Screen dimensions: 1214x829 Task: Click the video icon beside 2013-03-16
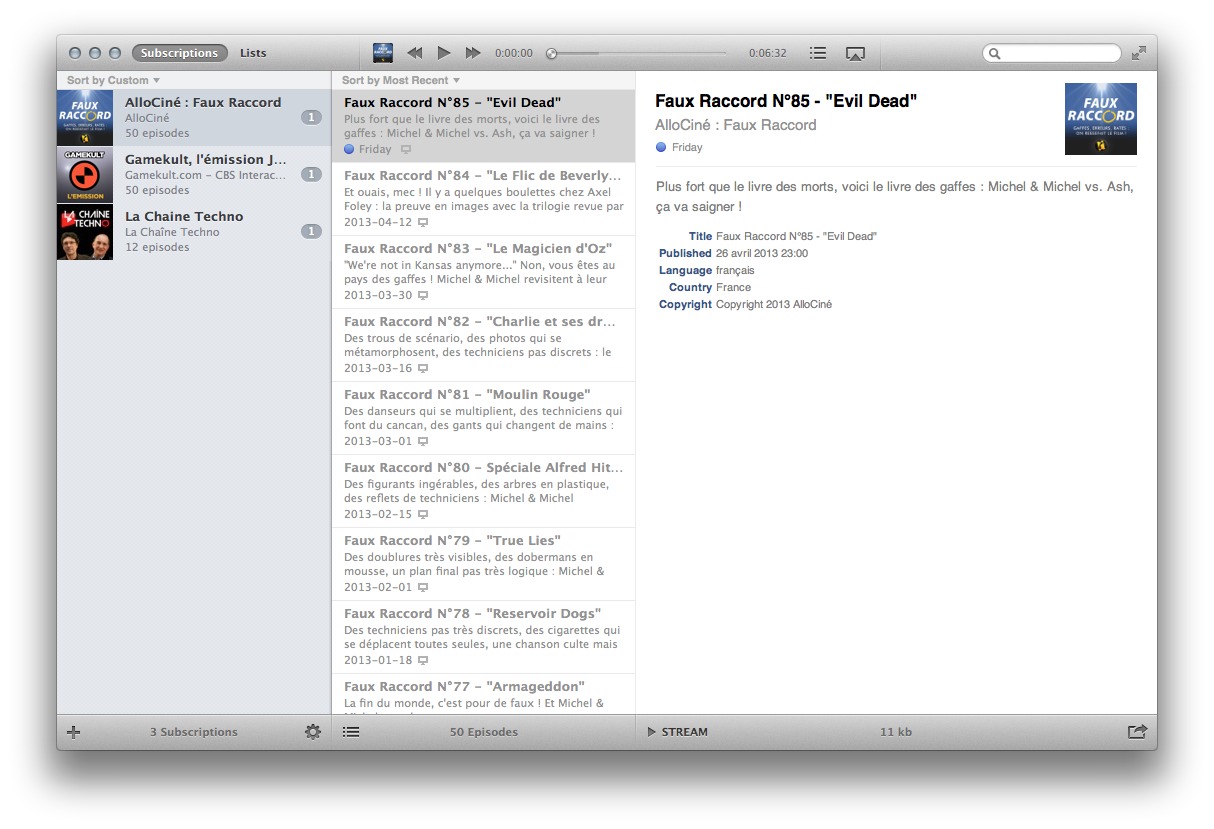(x=423, y=369)
